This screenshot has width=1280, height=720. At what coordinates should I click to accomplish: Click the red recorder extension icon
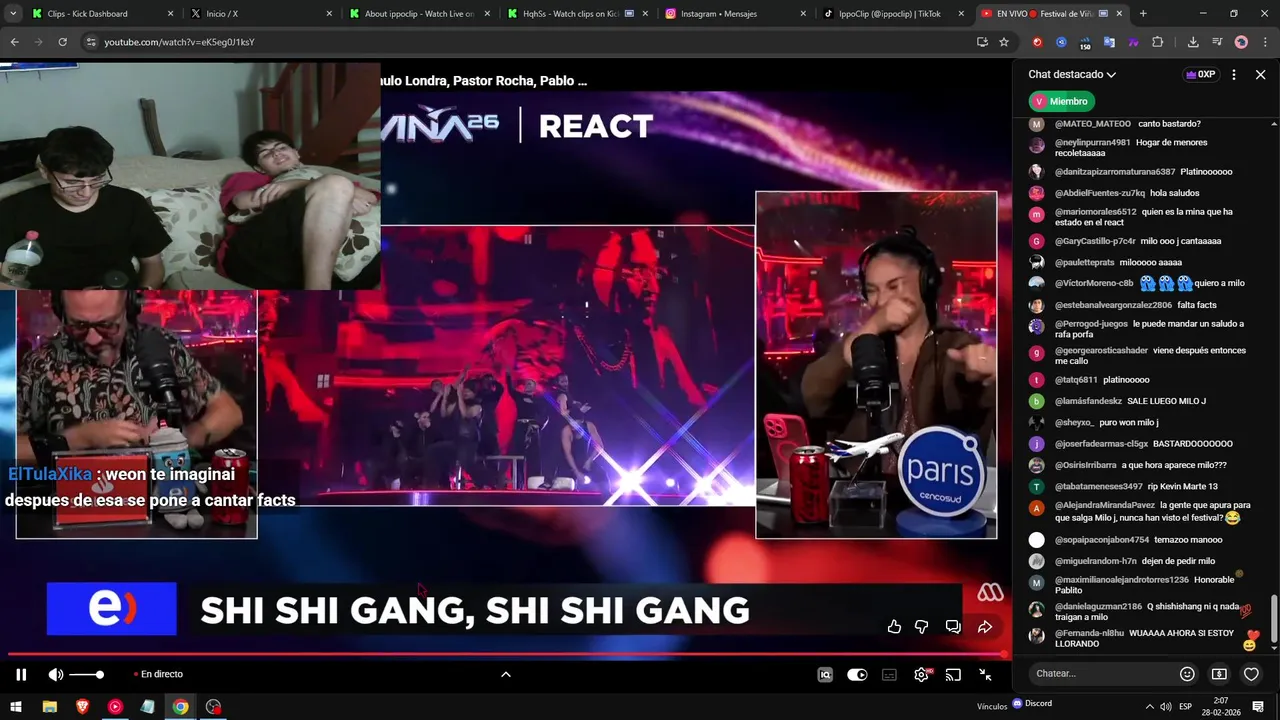pos(1037,42)
